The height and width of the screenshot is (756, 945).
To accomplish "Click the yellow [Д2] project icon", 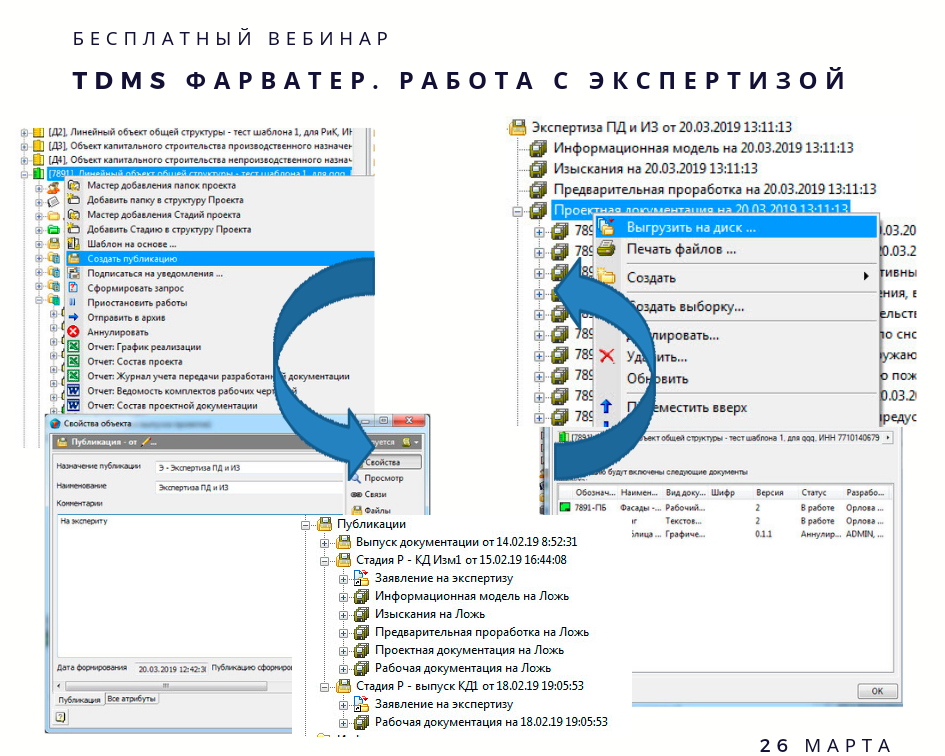I will point(39,132).
